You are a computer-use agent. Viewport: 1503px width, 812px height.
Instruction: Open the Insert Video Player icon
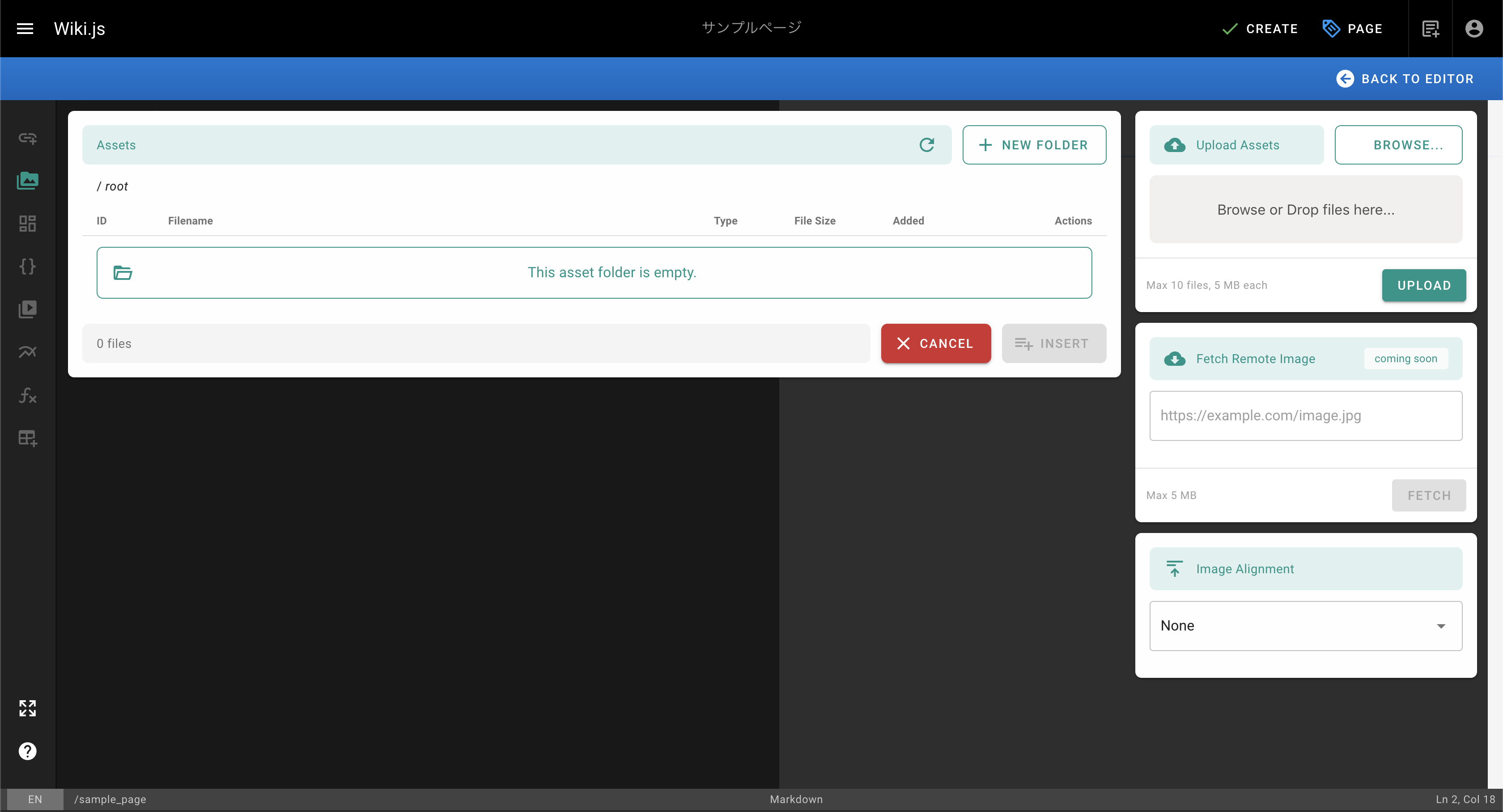pos(27,309)
